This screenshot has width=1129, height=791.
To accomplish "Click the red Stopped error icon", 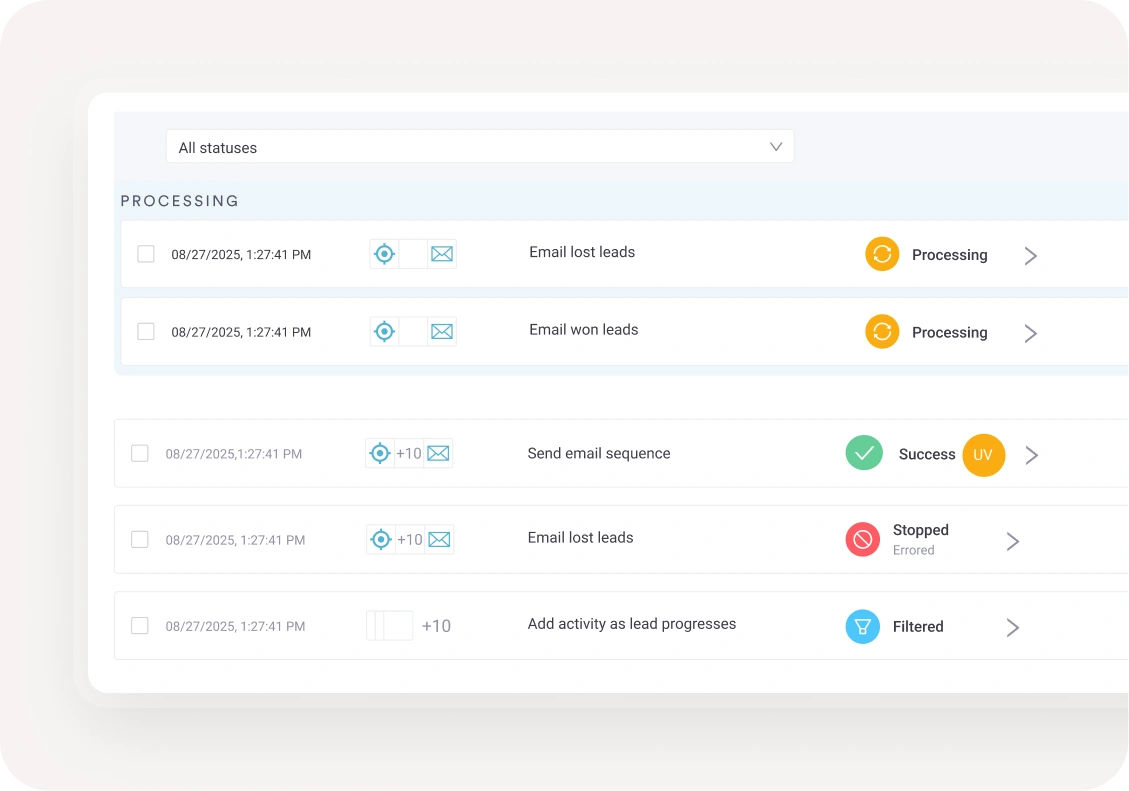I will [x=862, y=540].
